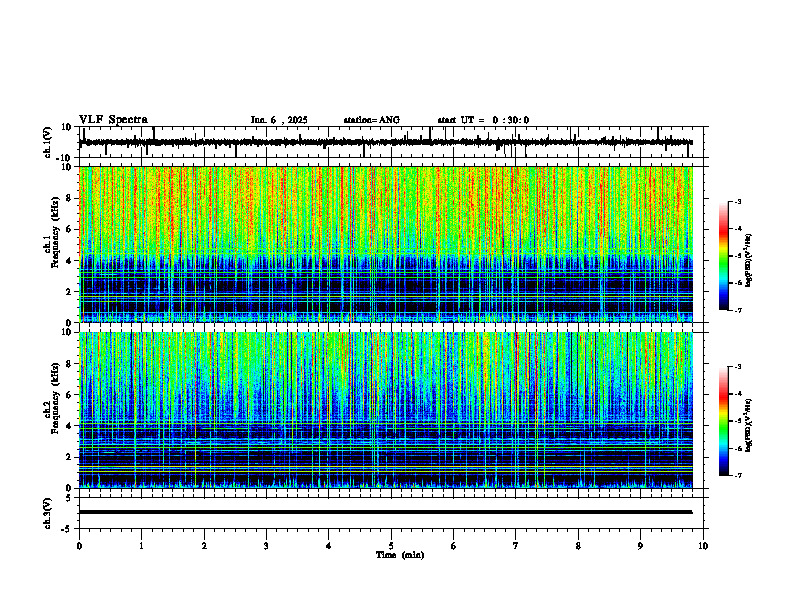792x612 pixels.
Task: Click time axis tick label "2"
Action: 204,546
